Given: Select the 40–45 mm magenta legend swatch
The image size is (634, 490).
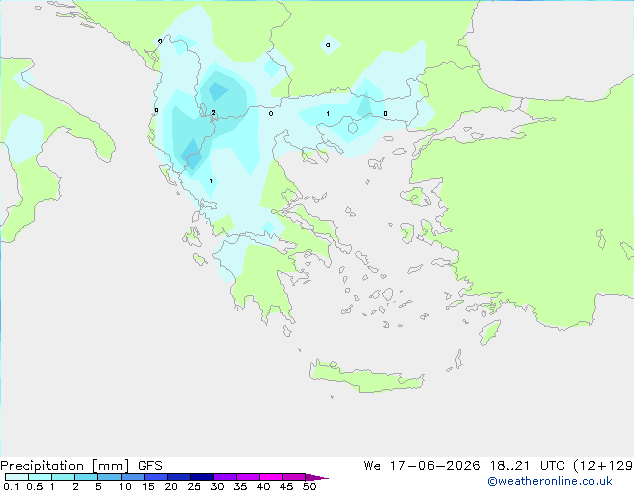Looking at the screenshot, I should [271, 477].
